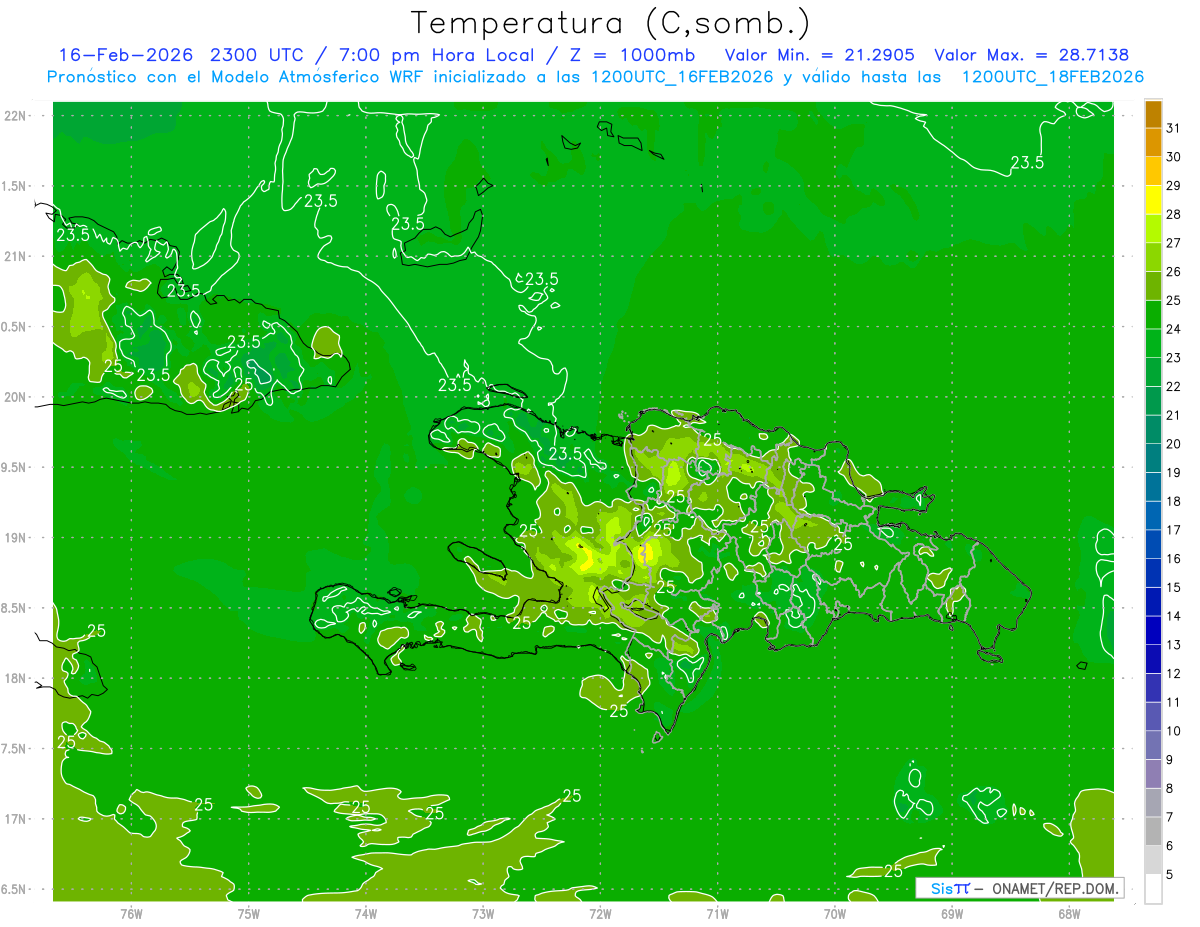The image size is (1200, 927).
Task: Click the '22N' latitude axis label
Action: (x=14, y=116)
